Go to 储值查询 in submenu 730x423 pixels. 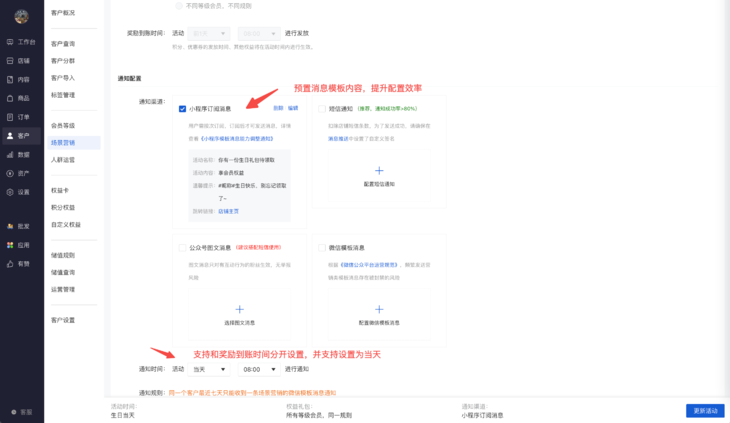point(63,272)
